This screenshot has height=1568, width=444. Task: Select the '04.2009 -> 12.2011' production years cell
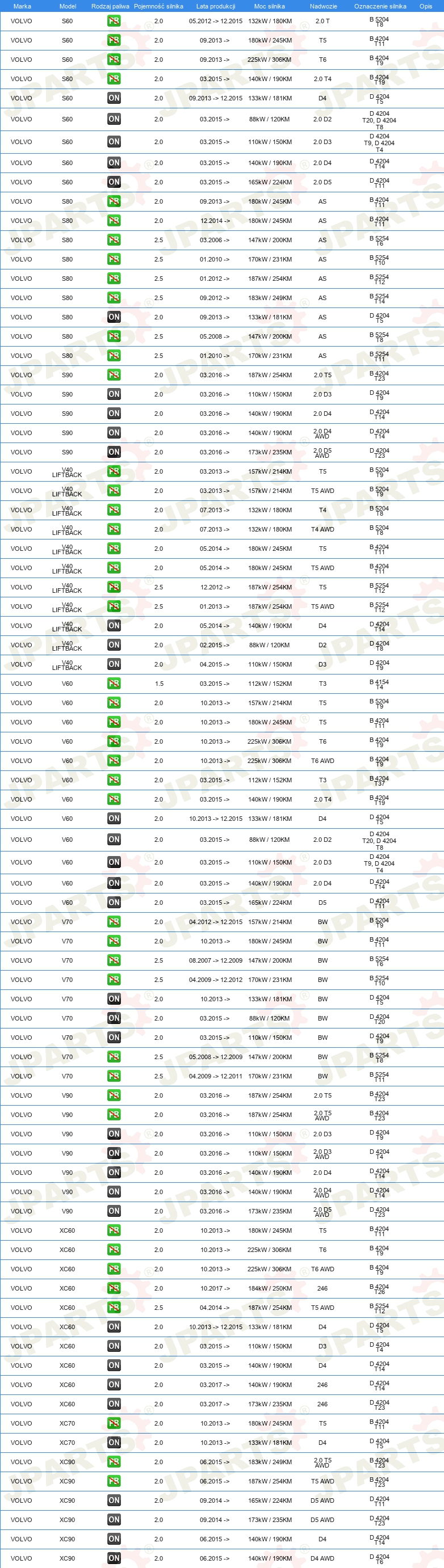point(216,1076)
